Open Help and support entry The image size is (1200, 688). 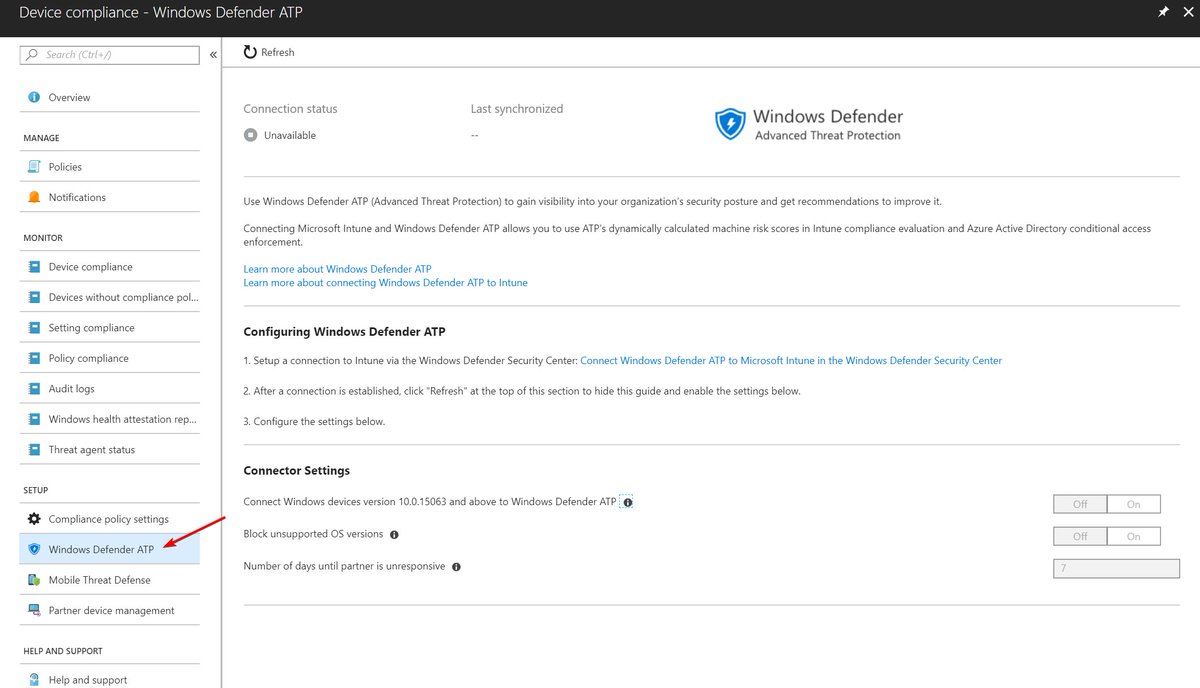pos(110,680)
